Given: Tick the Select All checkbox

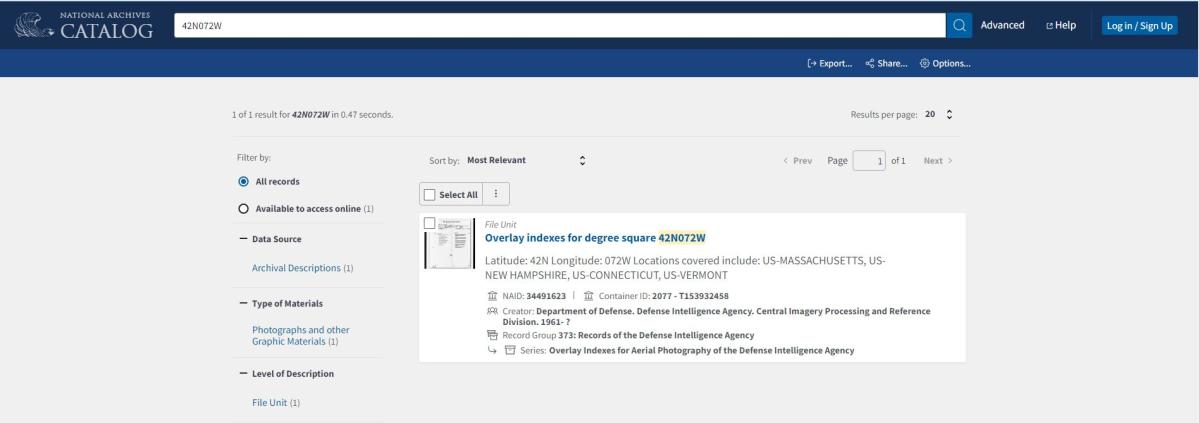Looking at the screenshot, I should click(x=431, y=194).
